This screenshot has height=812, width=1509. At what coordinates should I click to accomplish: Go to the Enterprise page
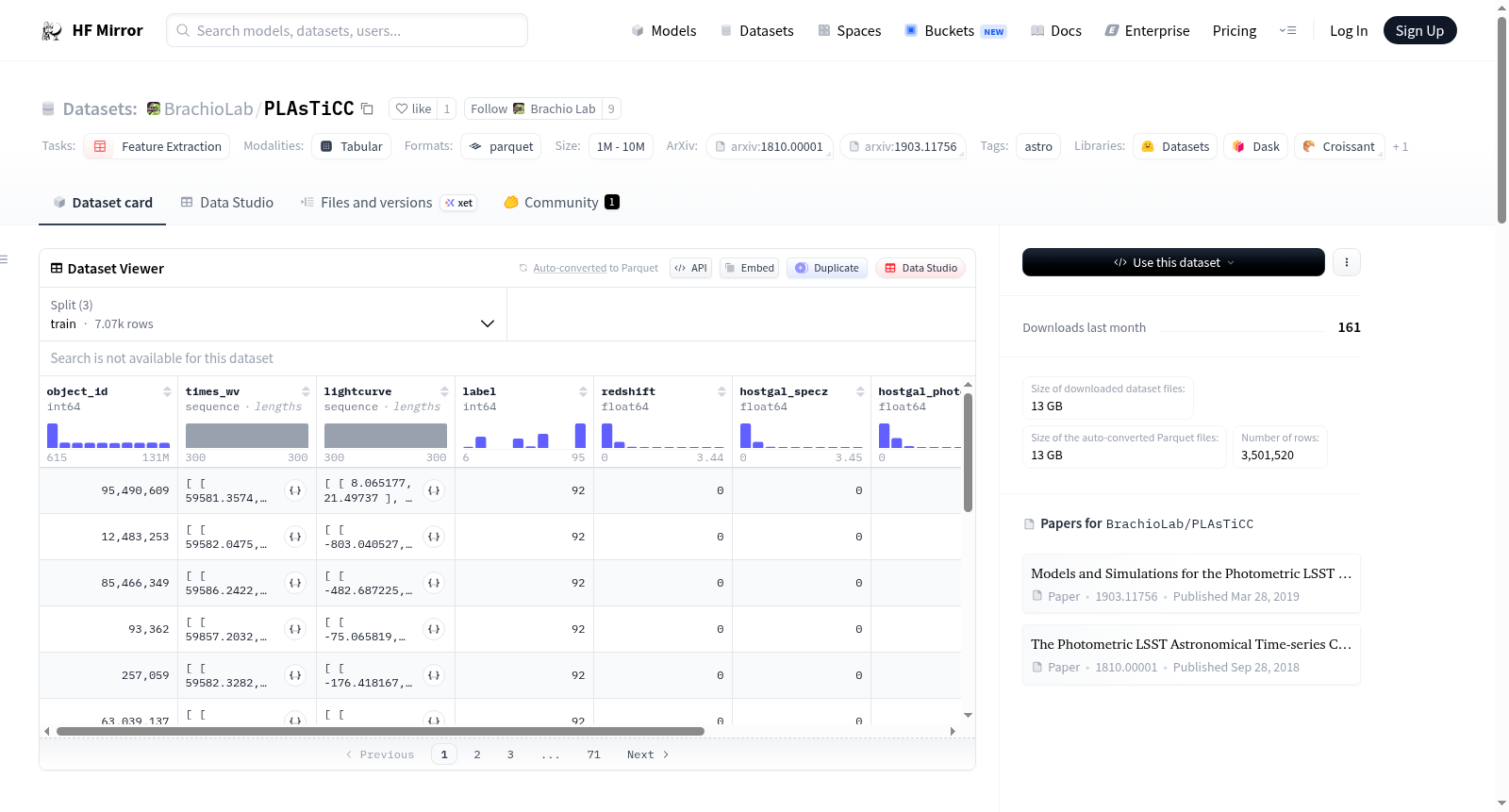pos(1147,30)
